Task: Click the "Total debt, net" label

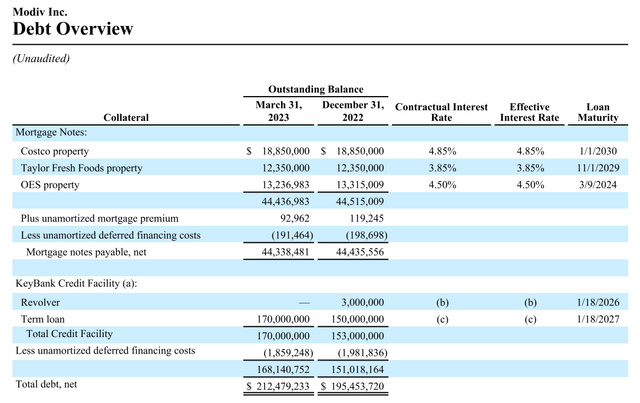Action: point(46,384)
